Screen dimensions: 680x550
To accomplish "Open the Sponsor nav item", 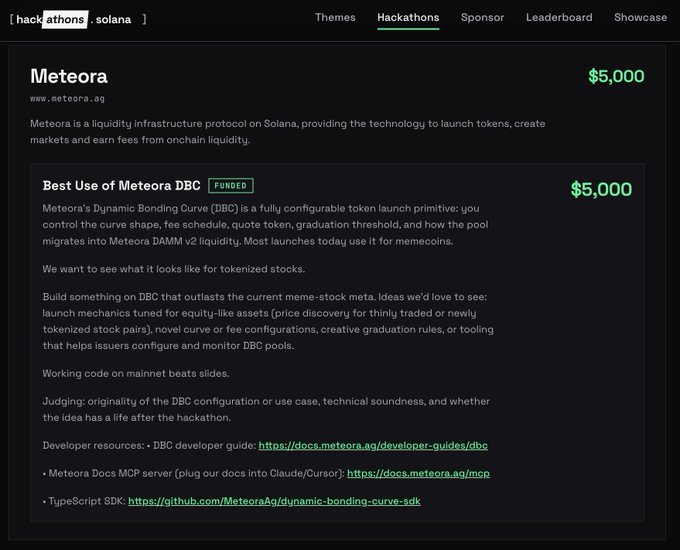I will (482, 17).
